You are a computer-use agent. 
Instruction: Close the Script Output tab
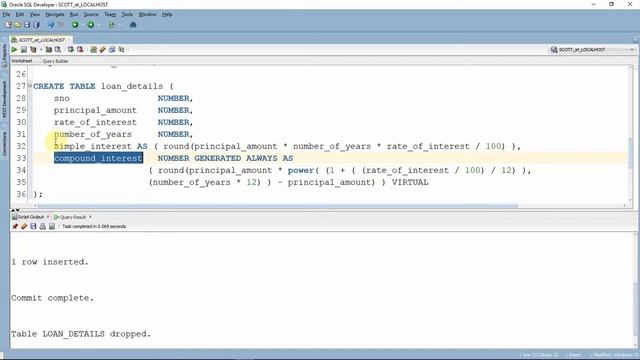(48, 217)
